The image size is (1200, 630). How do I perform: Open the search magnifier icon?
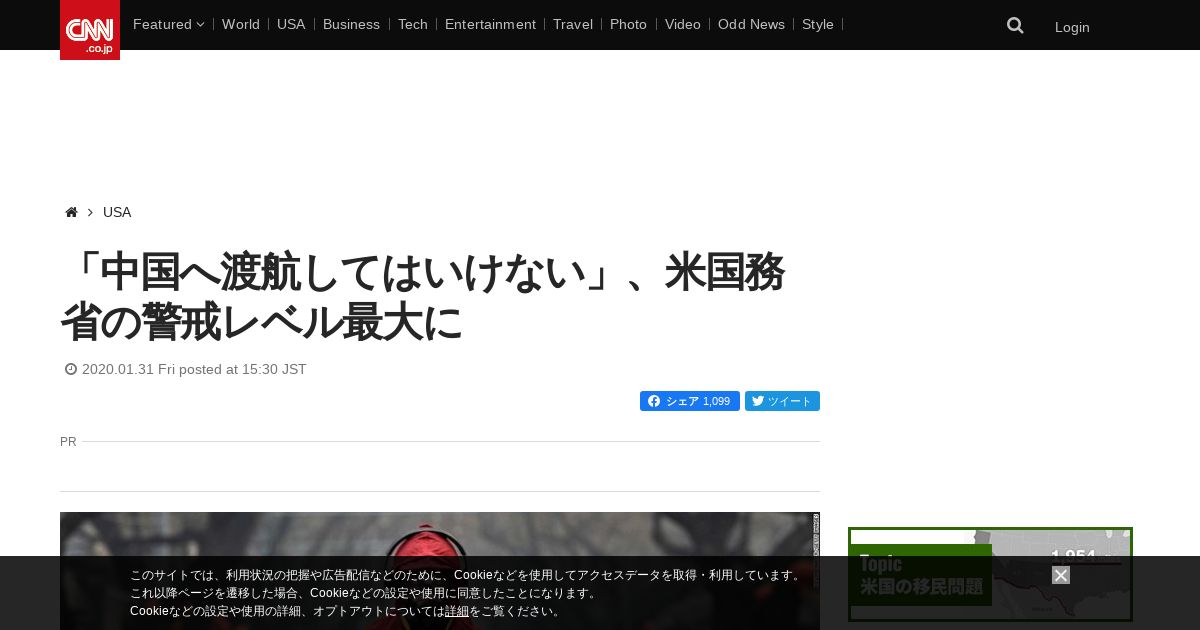pos(1015,26)
